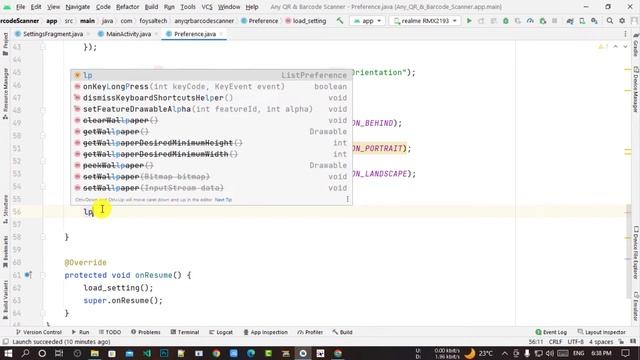Toggle the Structure side panel
640x360 pixels.
click(5, 209)
